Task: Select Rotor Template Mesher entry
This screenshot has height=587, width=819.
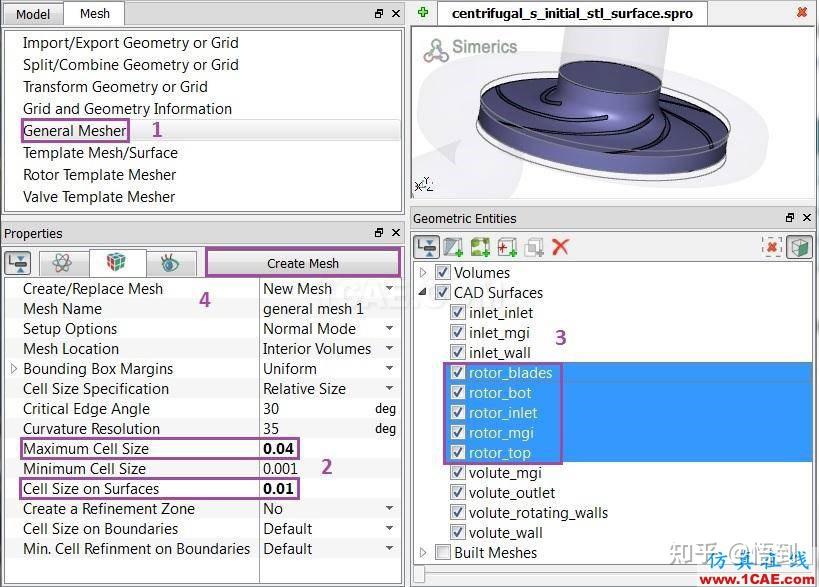Action: tap(99, 174)
